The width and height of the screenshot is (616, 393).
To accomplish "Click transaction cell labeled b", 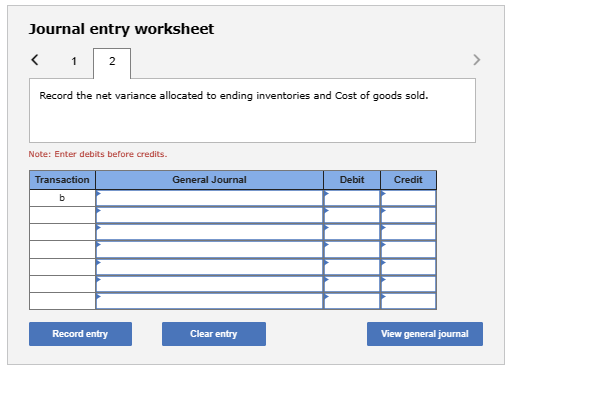I will click(62, 198).
